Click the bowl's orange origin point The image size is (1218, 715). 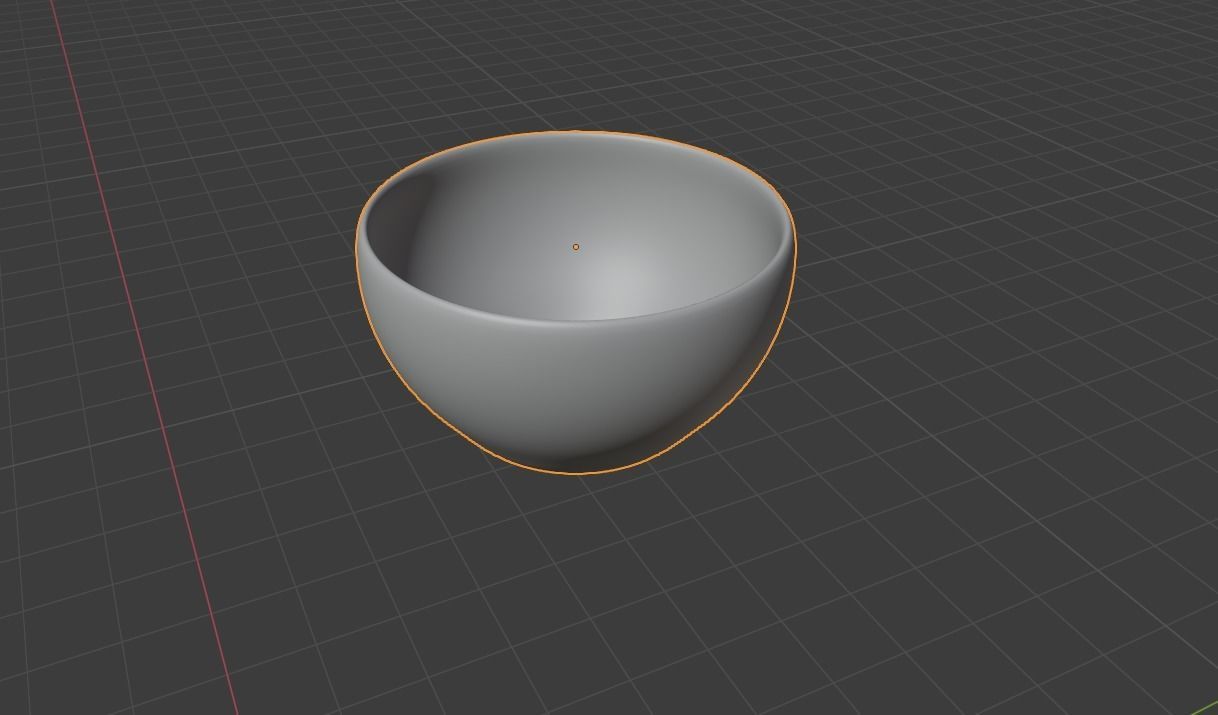[x=576, y=247]
